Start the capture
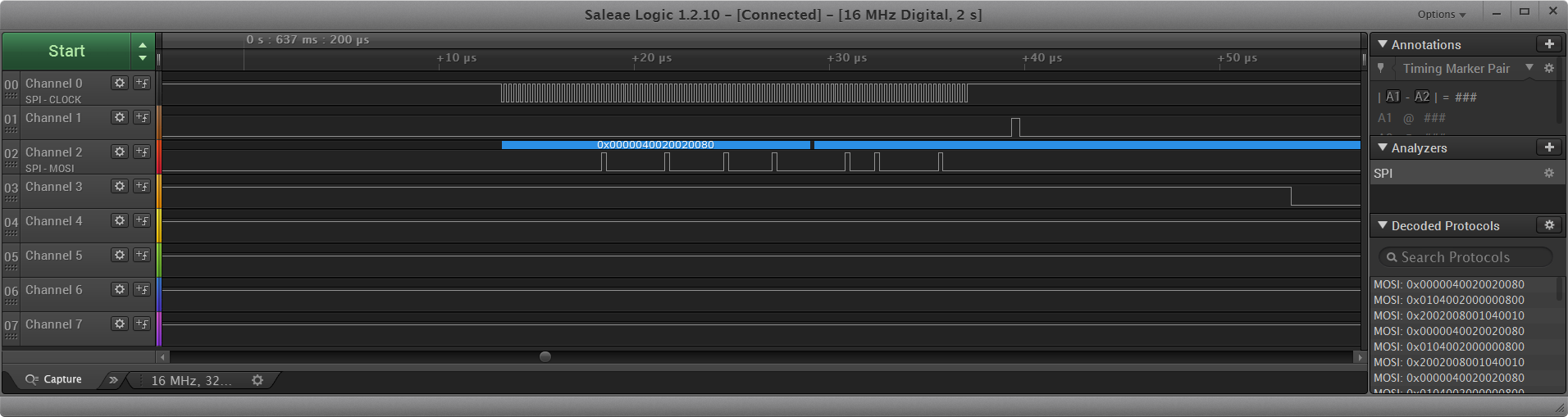Screen dimensions: 1568x417 66,51
